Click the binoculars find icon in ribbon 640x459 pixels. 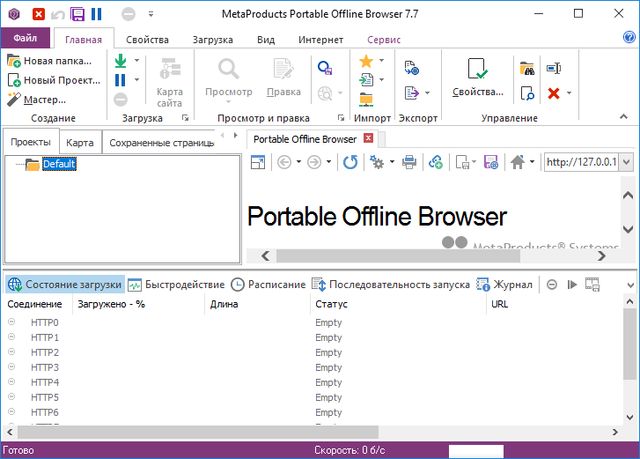pos(526,69)
